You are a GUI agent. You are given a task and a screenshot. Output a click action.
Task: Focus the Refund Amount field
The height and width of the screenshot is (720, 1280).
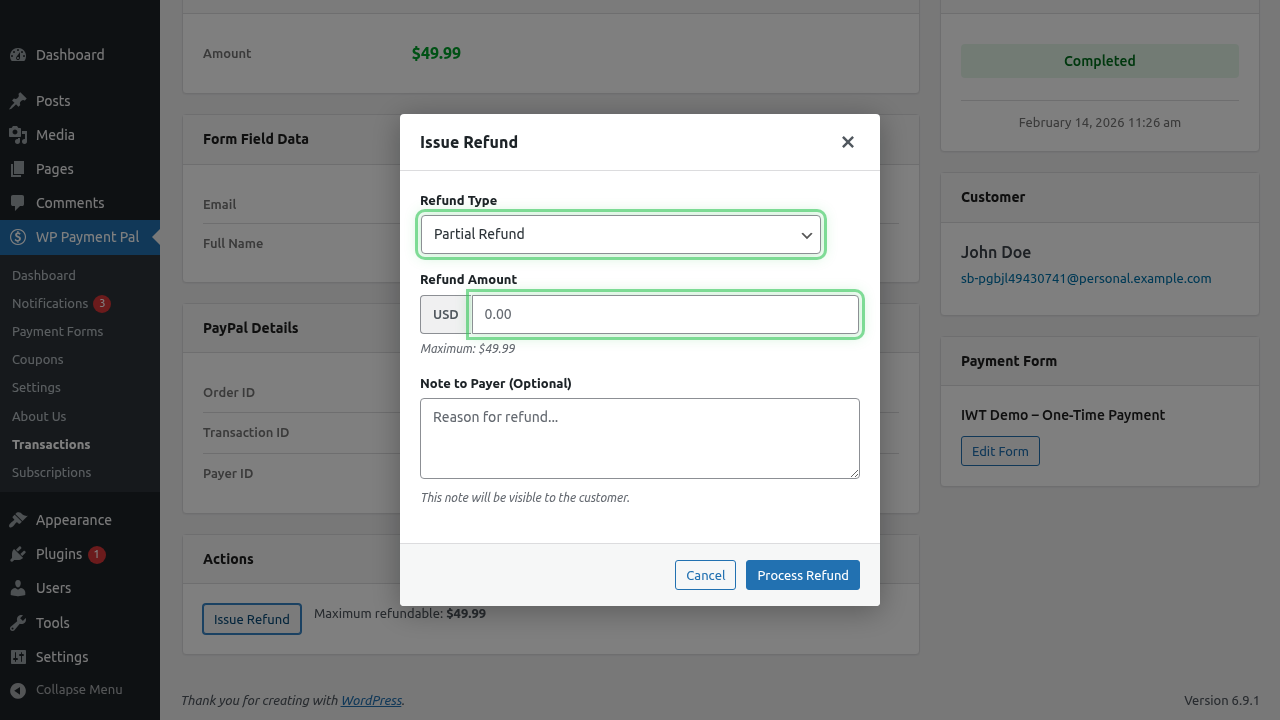tap(665, 313)
